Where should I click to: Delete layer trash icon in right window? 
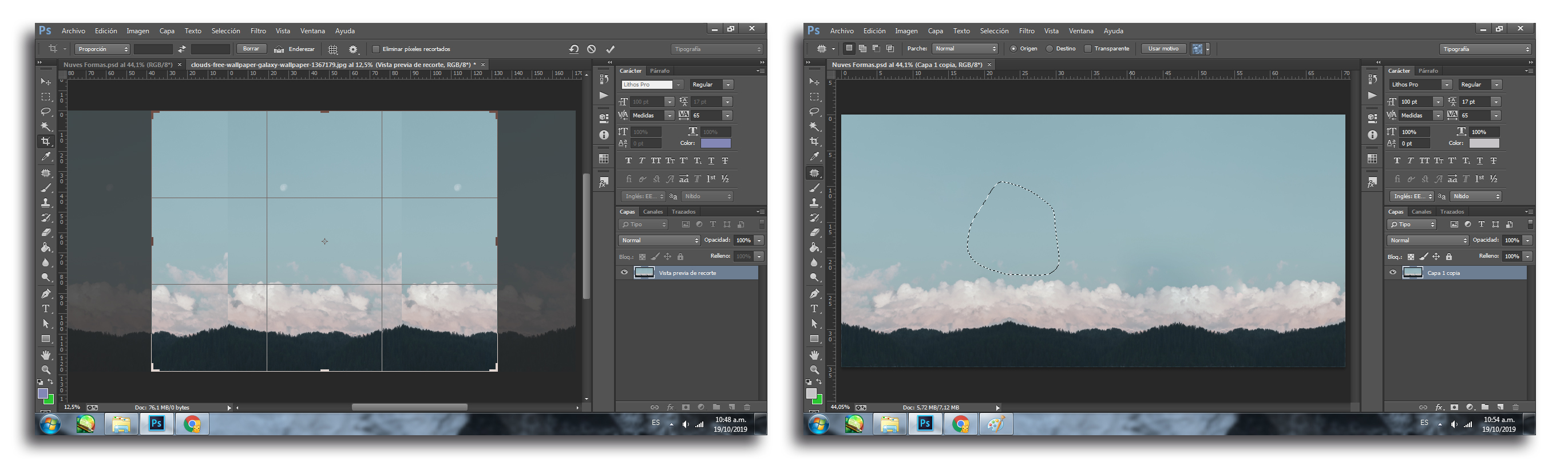pos(1516,407)
